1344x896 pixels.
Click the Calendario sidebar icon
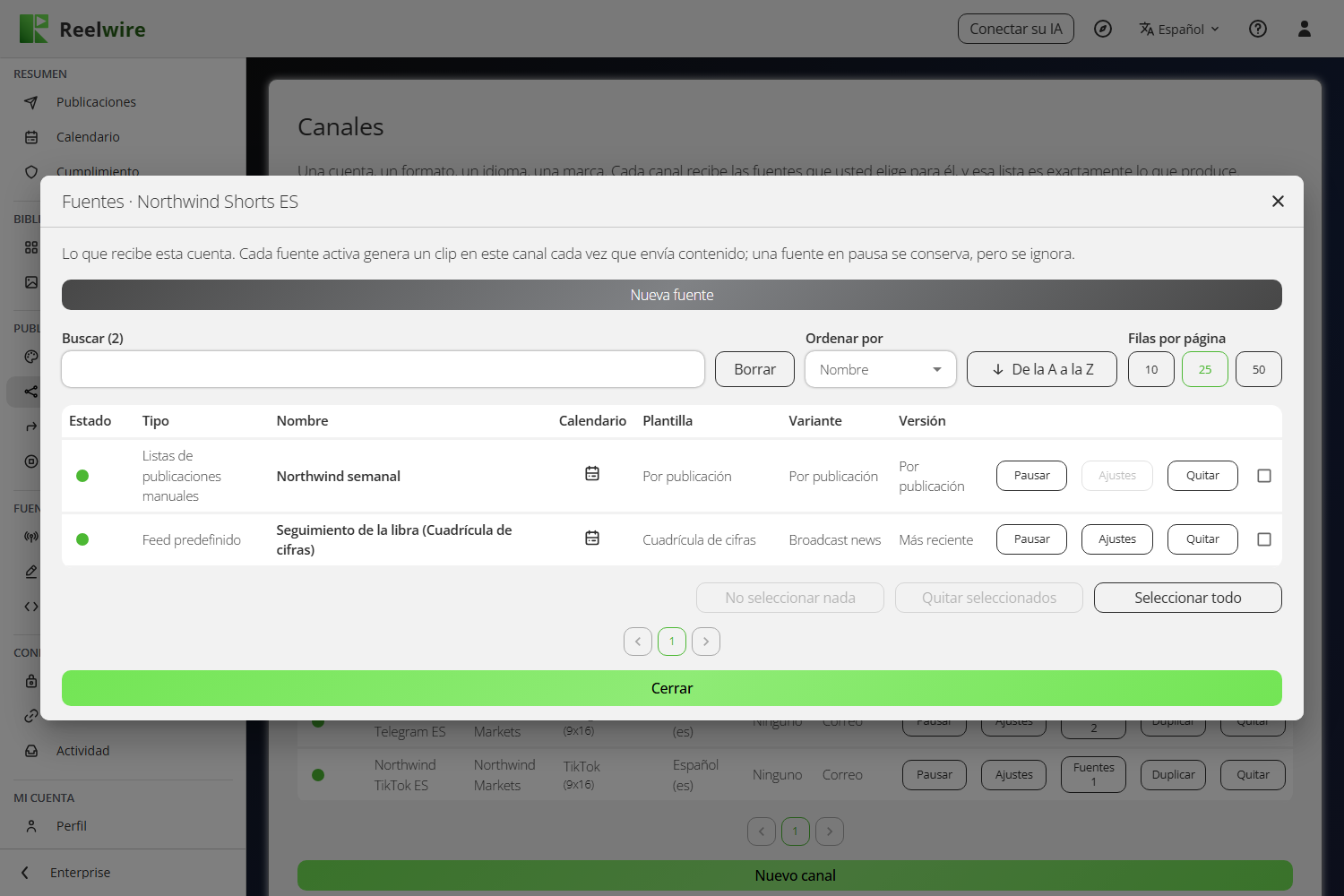point(31,137)
